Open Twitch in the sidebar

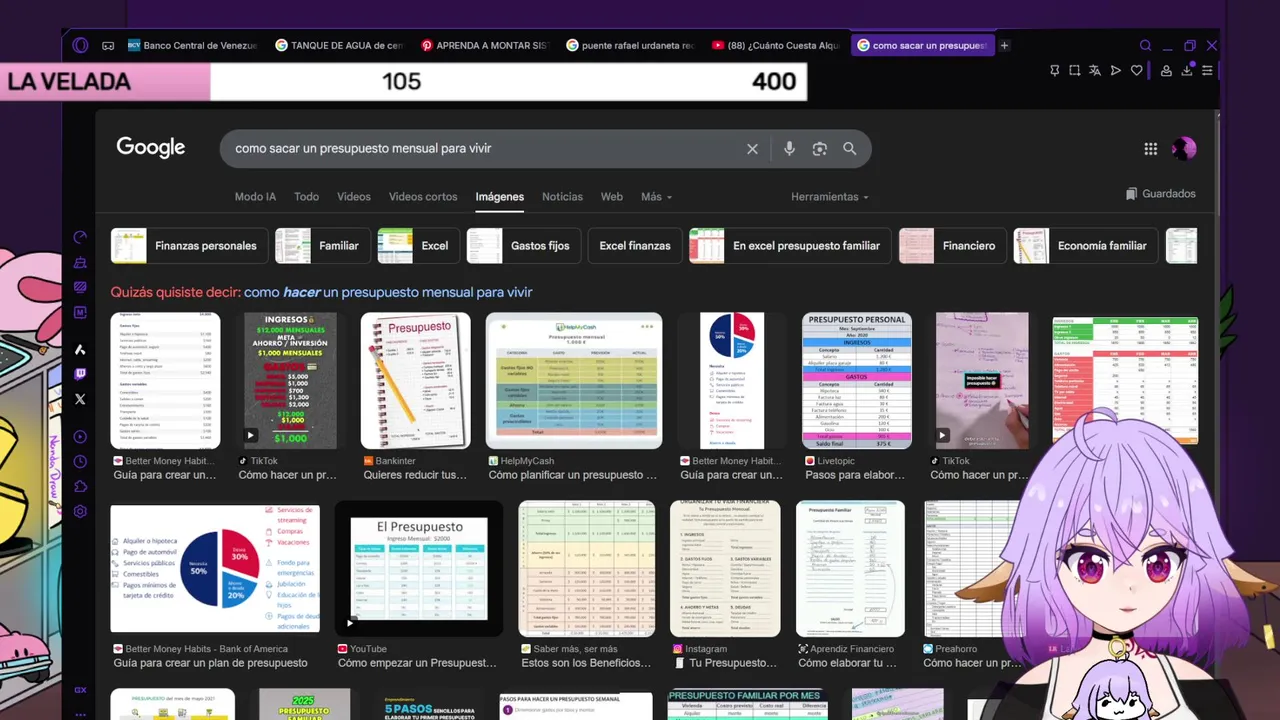click(x=80, y=374)
